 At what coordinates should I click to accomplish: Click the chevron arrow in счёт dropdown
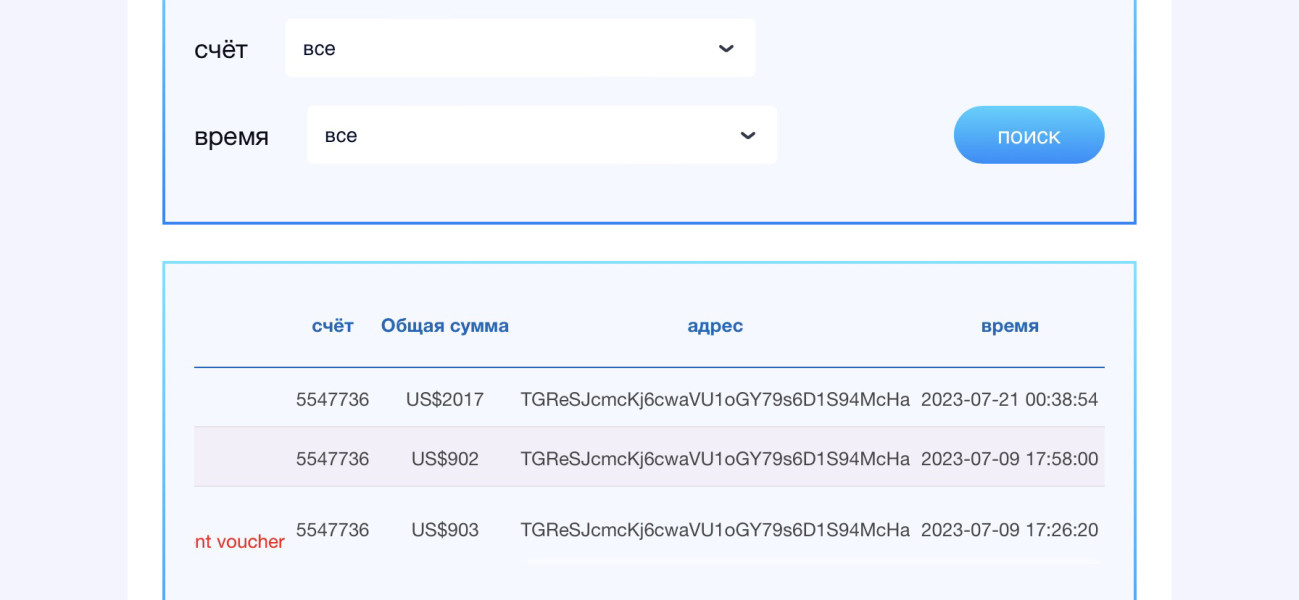click(726, 48)
